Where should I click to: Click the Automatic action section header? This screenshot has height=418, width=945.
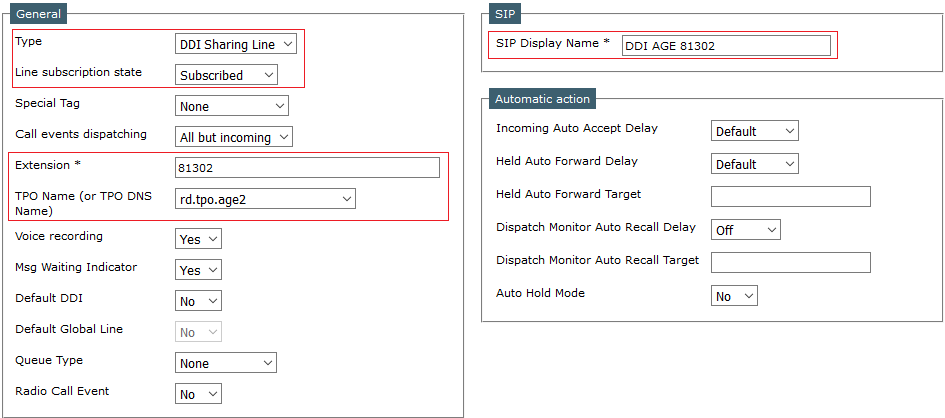[x=542, y=99]
